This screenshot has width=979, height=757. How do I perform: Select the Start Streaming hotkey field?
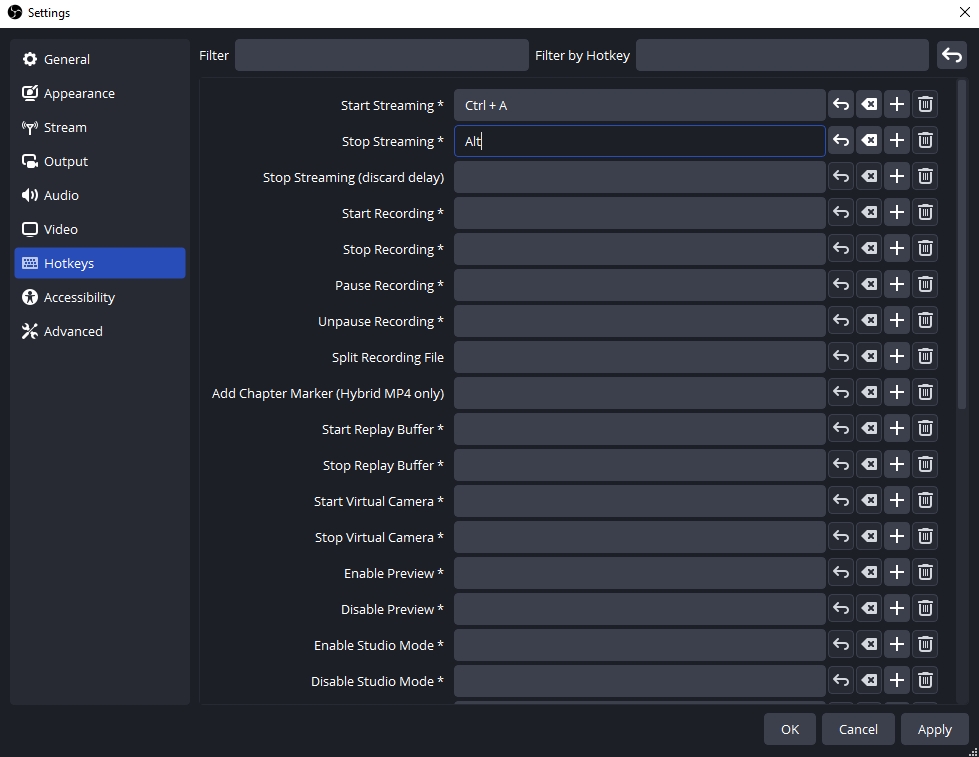click(639, 105)
